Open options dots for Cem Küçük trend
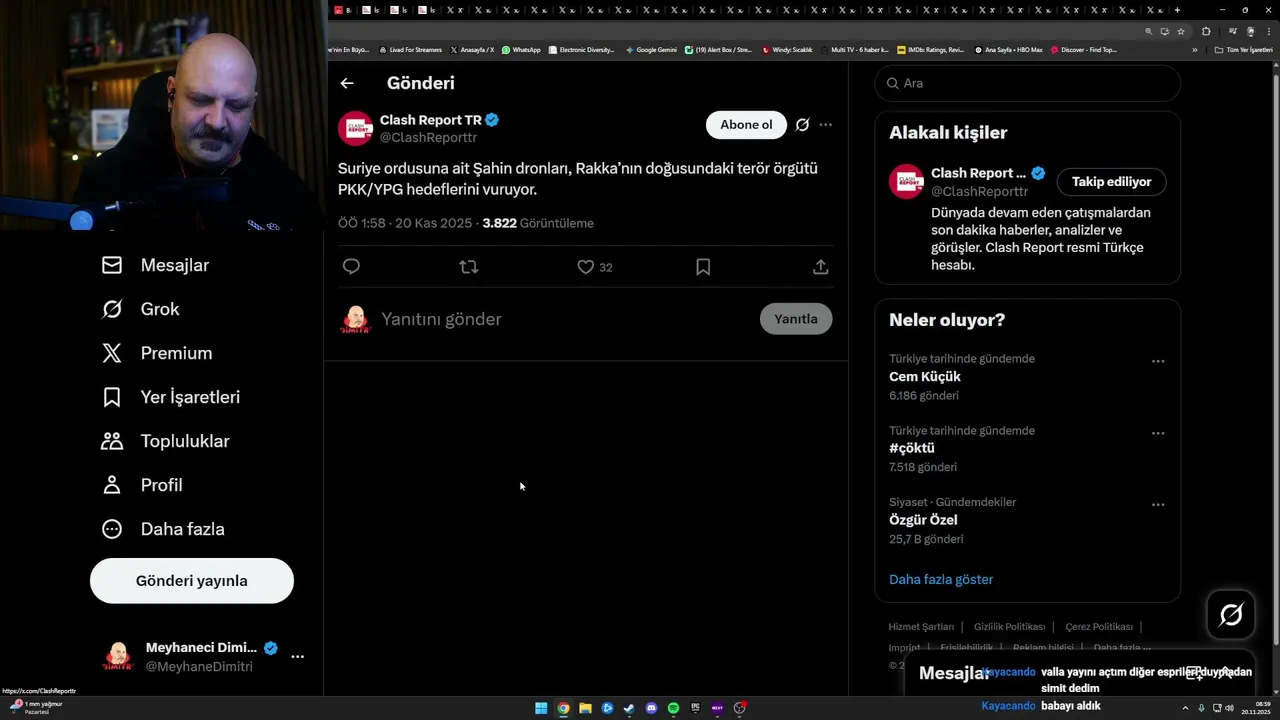The image size is (1280, 720). pyautogui.click(x=1158, y=361)
